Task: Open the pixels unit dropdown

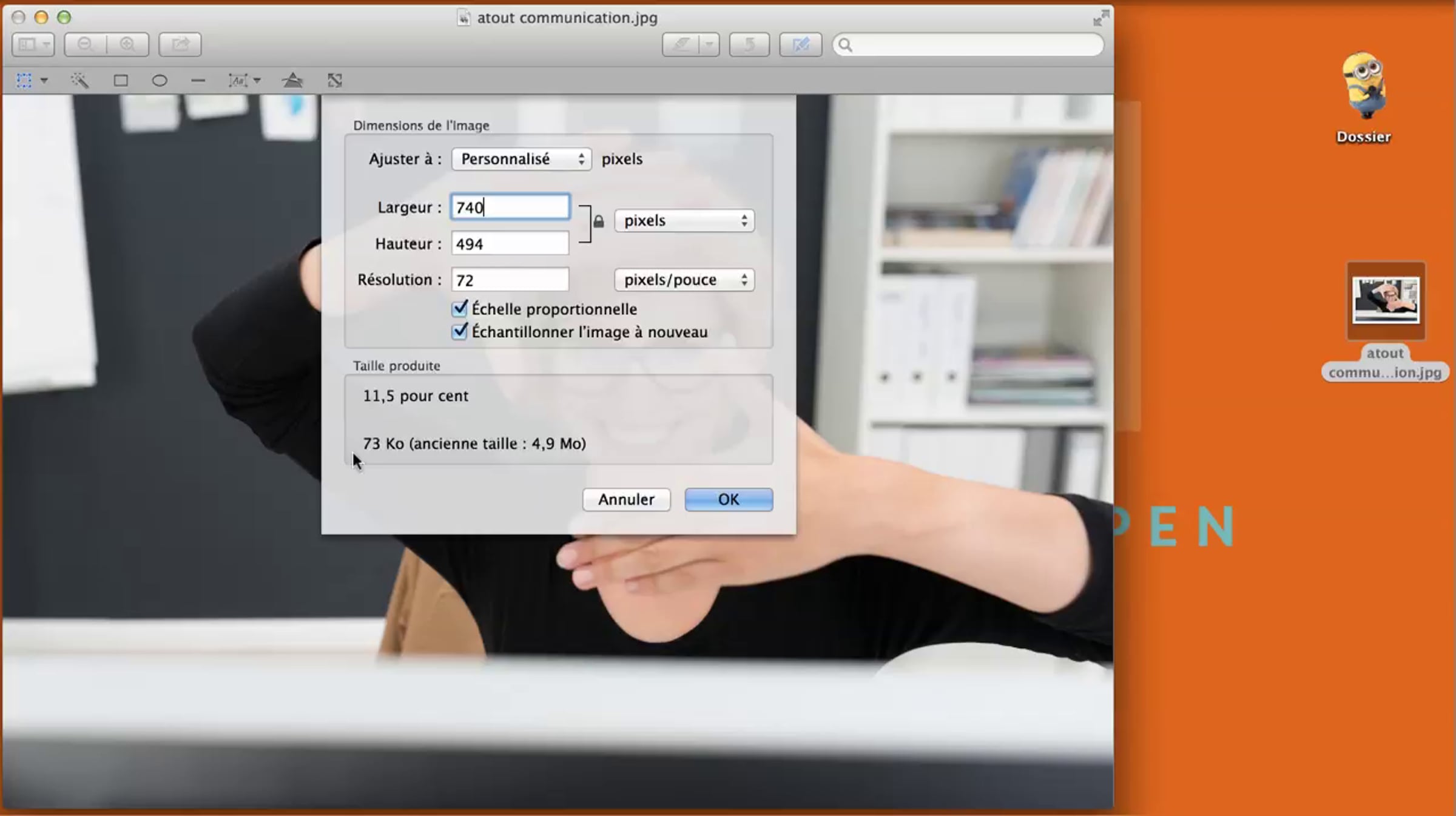Action: pos(684,221)
